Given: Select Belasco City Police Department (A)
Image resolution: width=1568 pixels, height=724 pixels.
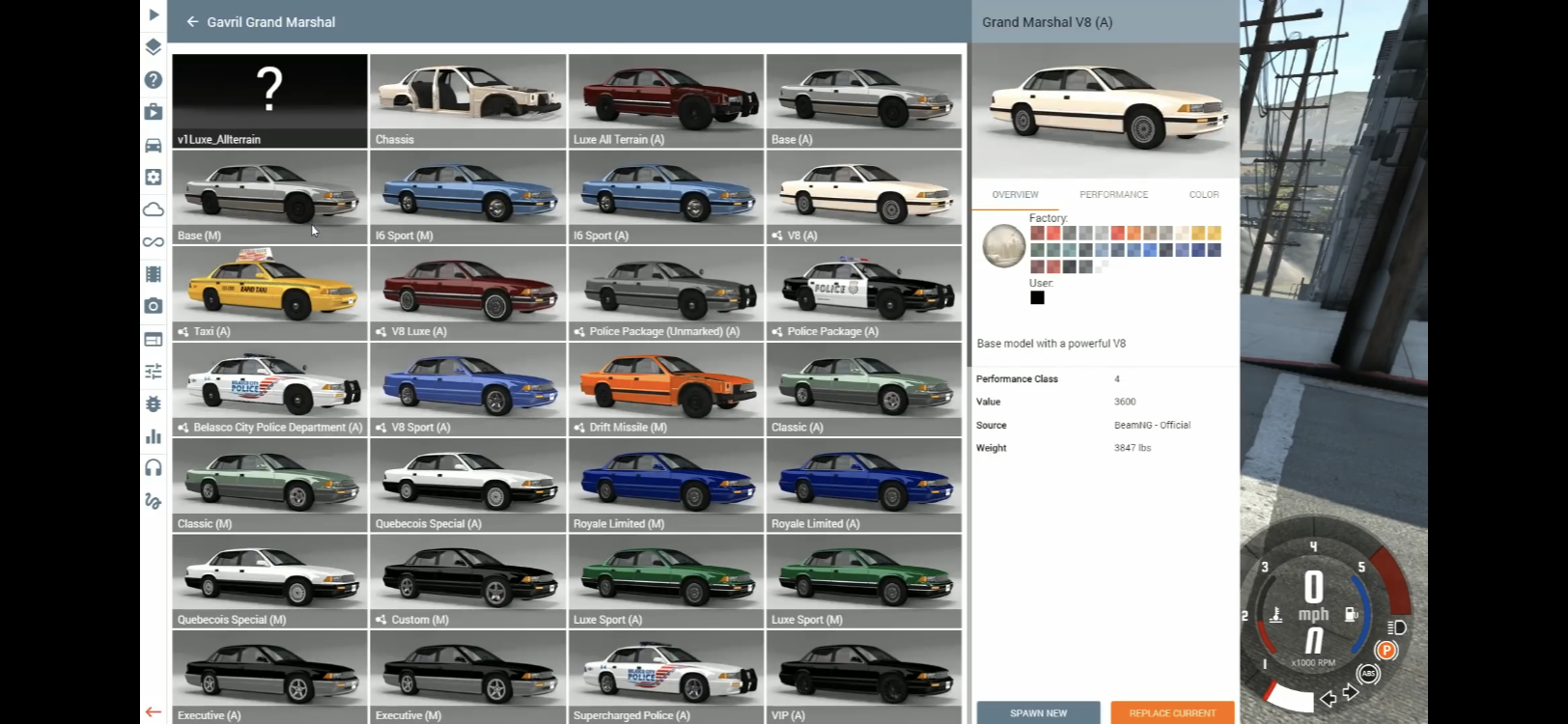Looking at the screenshot, I should tap(269, 389).
